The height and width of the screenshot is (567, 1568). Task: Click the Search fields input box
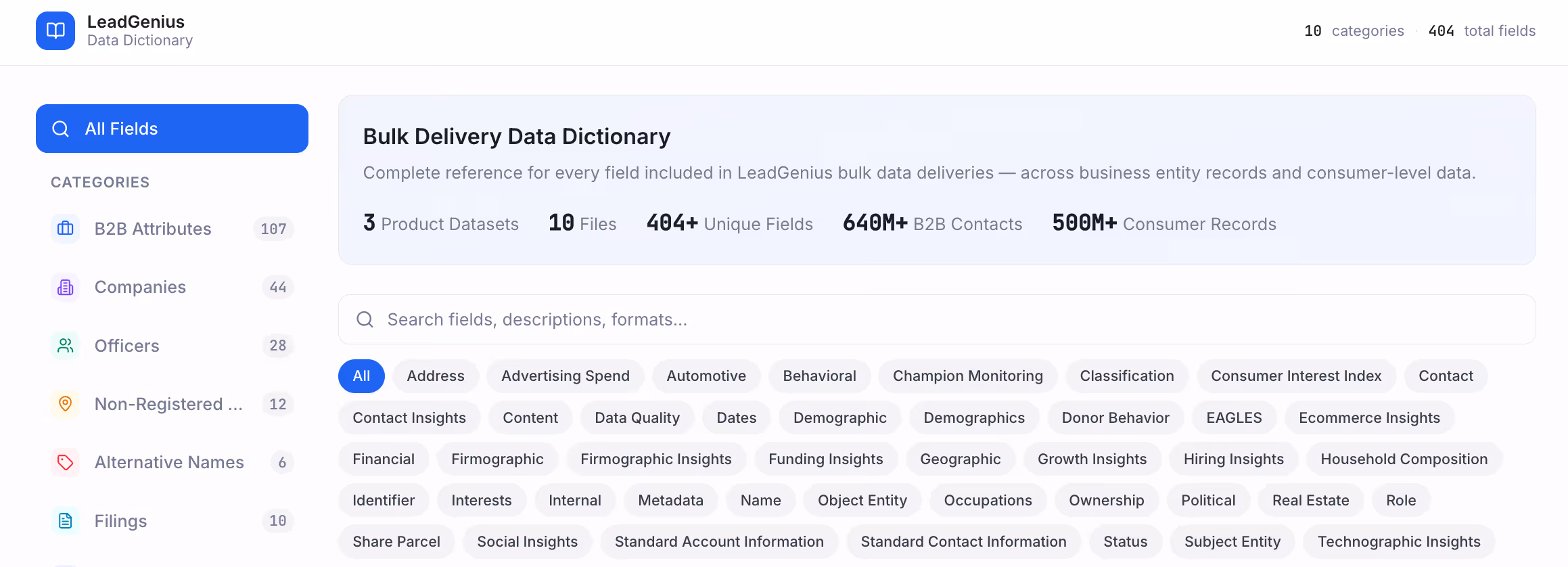(937, 319)
